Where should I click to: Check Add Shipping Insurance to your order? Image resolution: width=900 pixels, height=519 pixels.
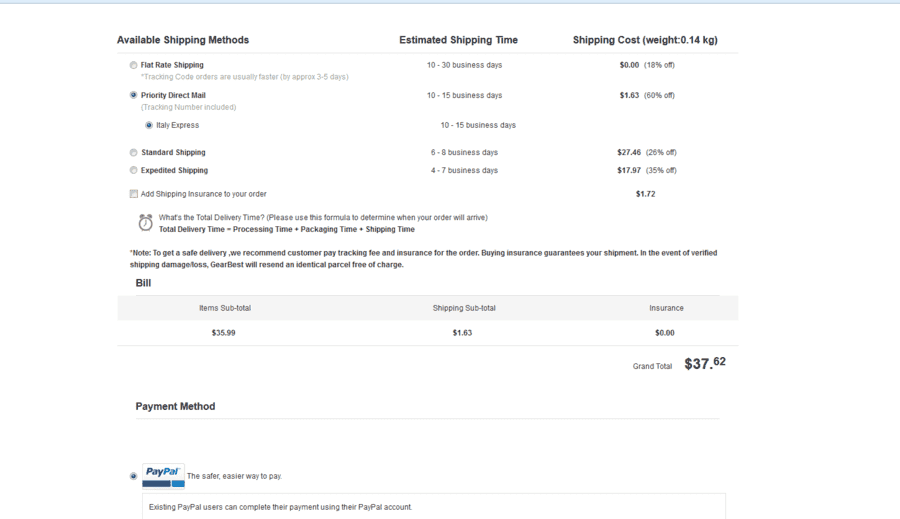tap(134, 194)
